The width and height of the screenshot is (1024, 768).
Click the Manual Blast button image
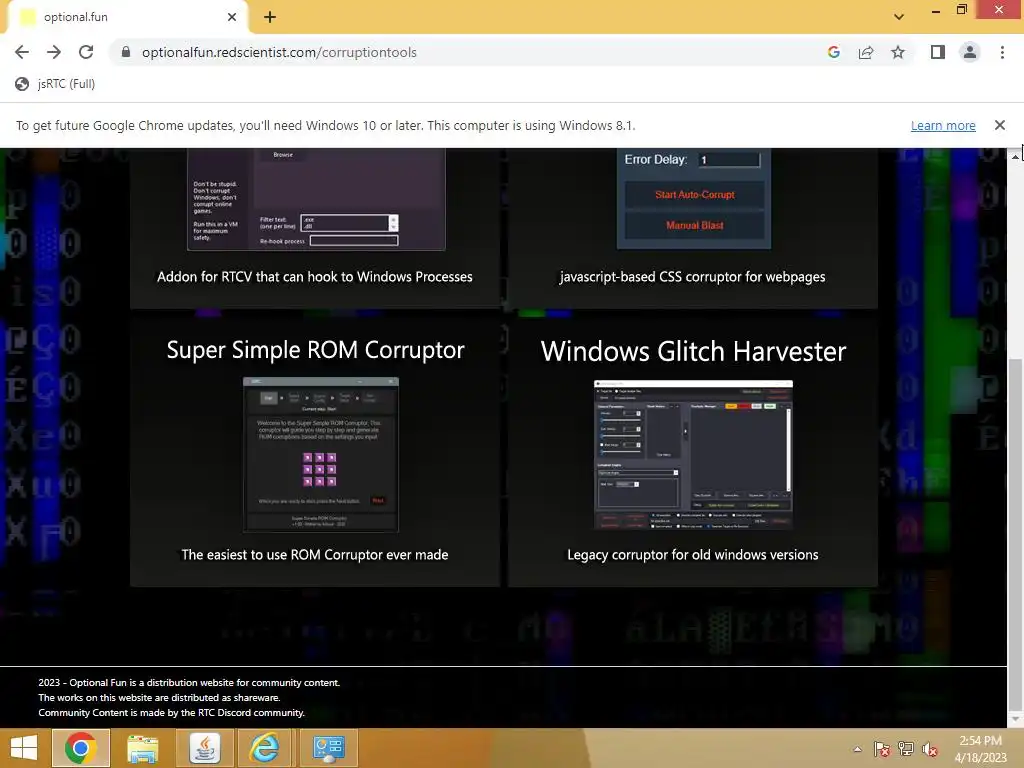pos(694,225)
